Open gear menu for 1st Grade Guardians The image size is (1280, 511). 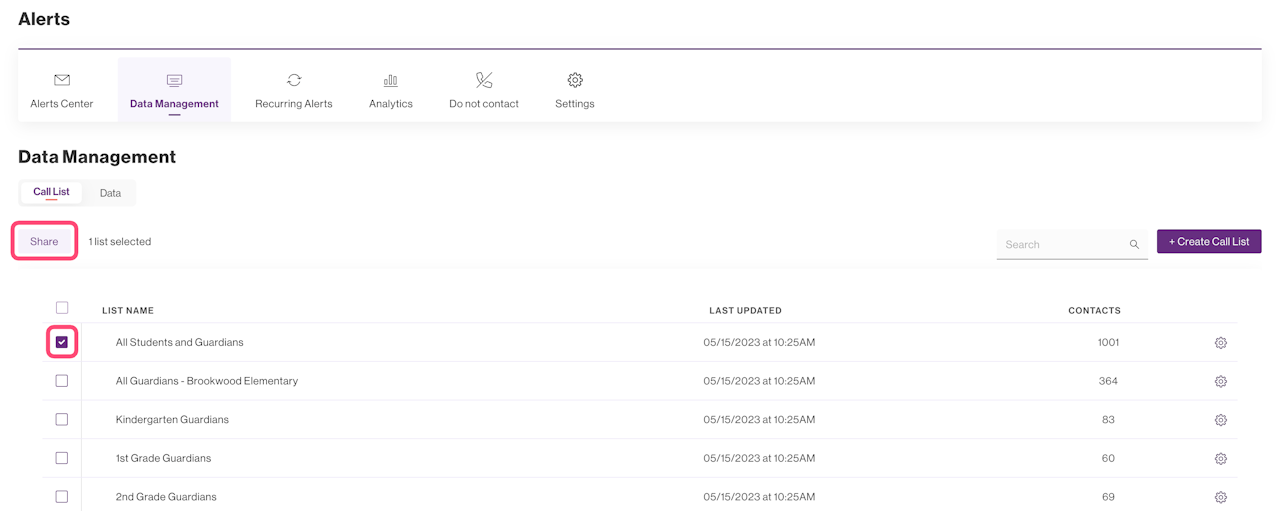coord(1220,459)
